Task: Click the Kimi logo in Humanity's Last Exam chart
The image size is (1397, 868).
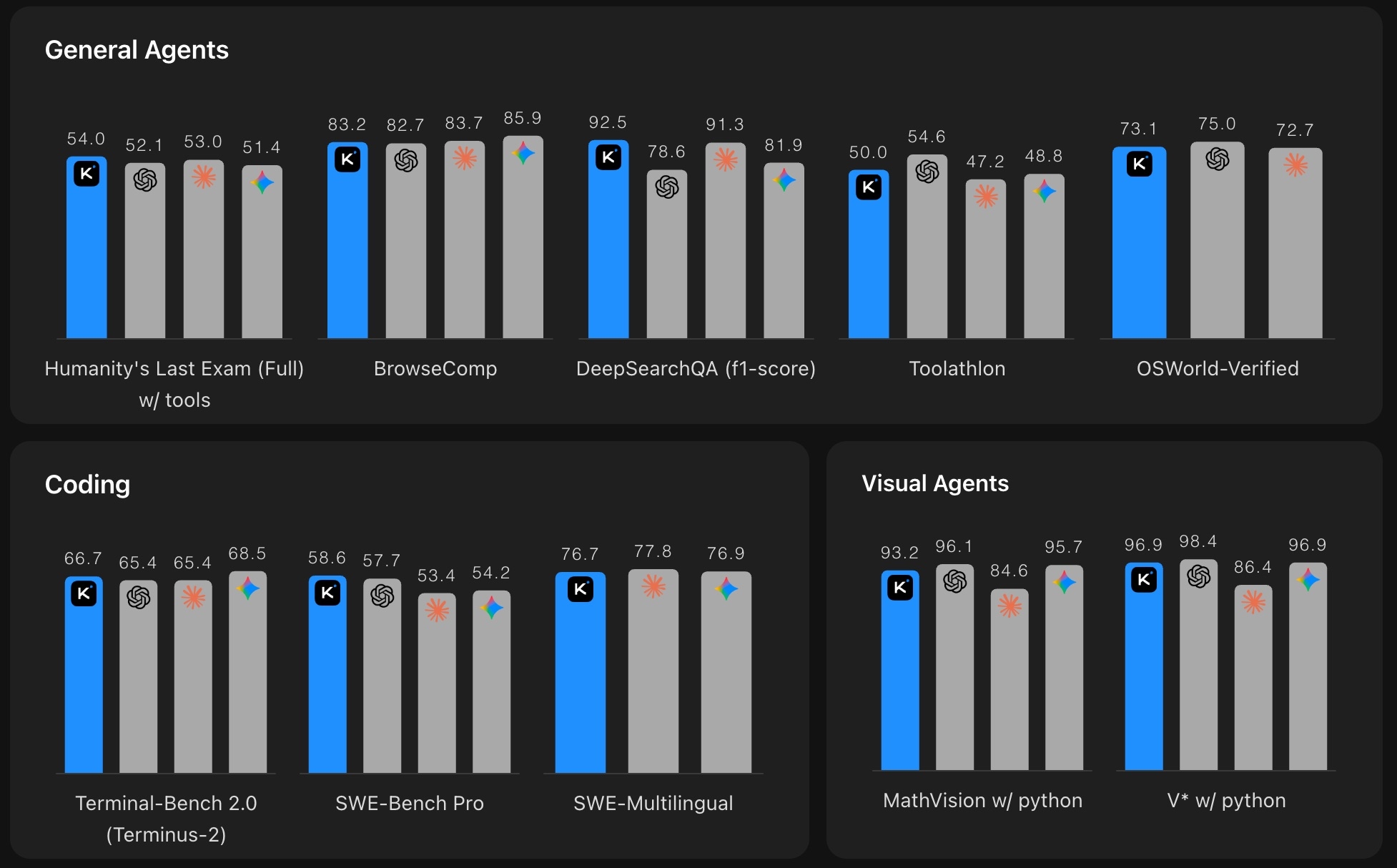Action: [x=87, y=174]
